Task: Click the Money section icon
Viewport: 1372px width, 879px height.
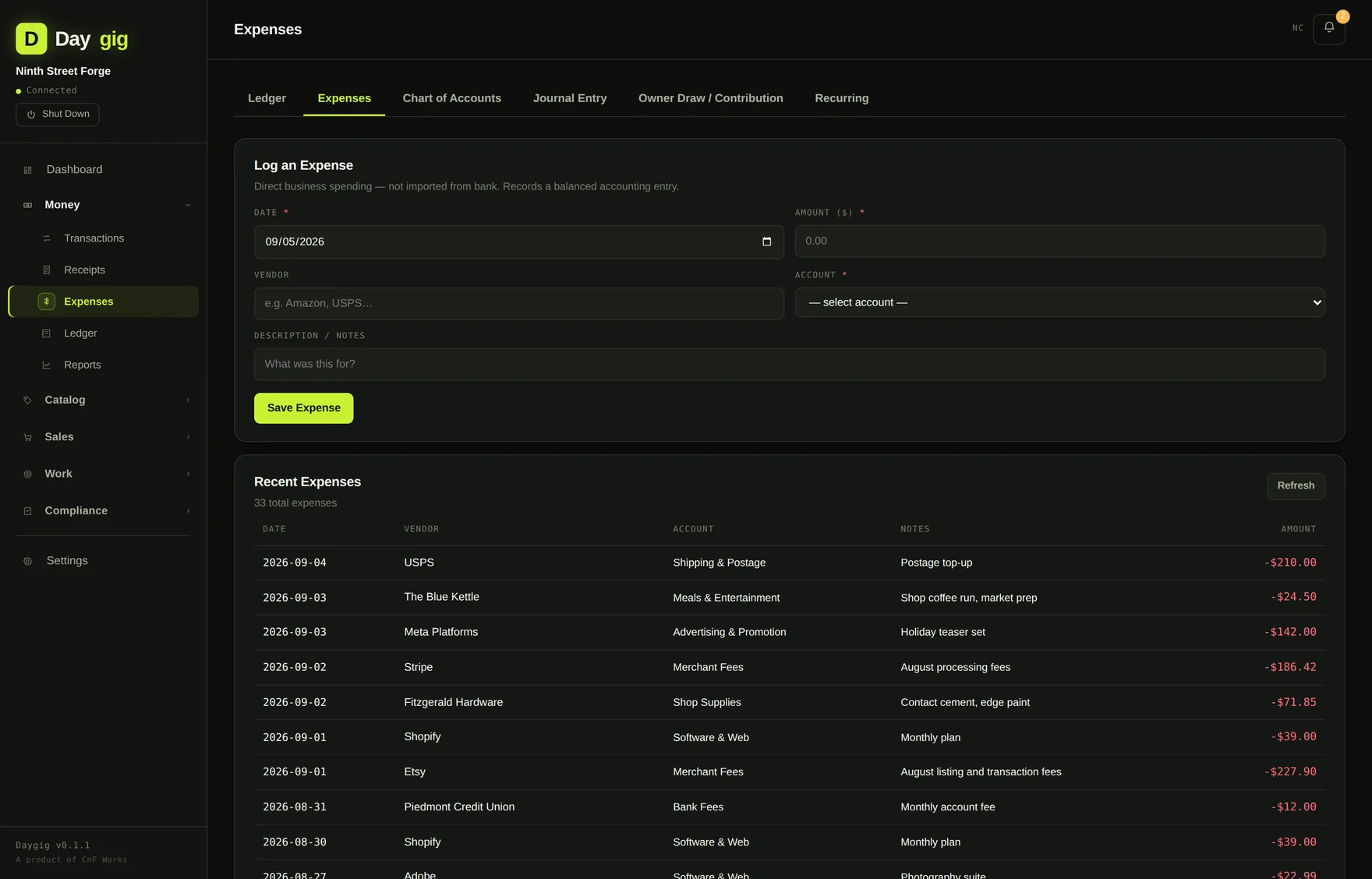Action: tap(28, 205)
